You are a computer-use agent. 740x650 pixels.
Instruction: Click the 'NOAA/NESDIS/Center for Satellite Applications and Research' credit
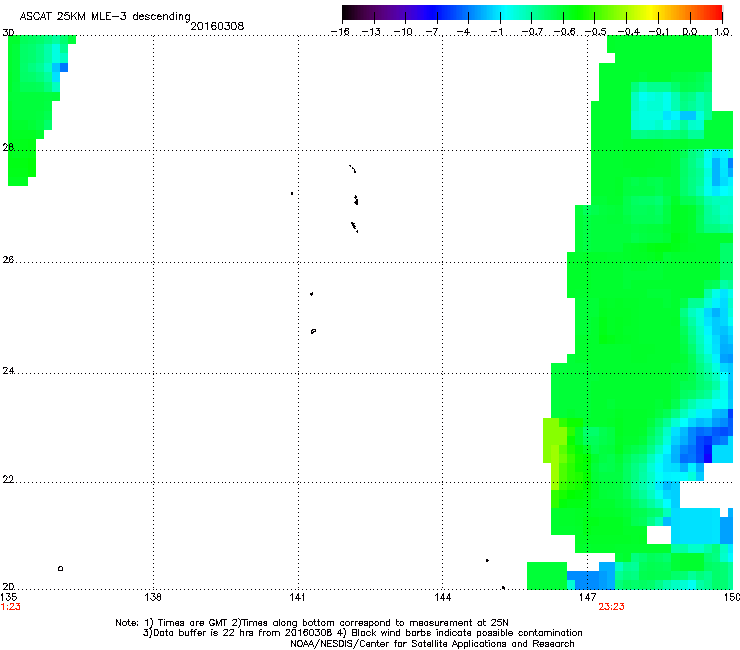432,643
